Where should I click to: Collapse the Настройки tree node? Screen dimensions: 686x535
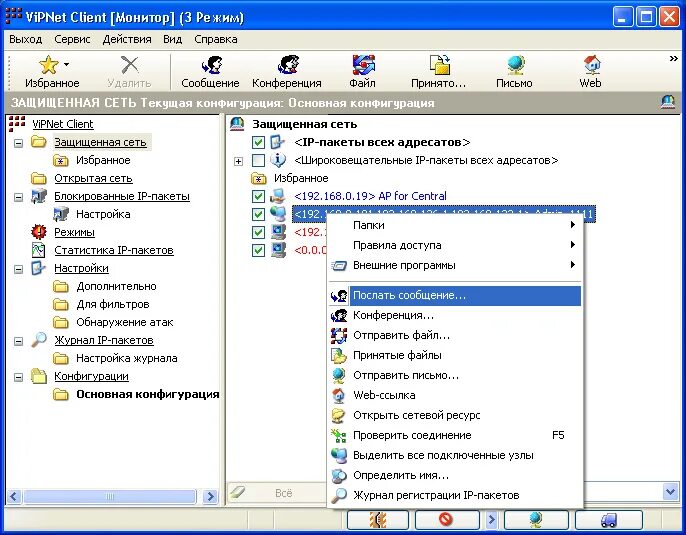pyautogui.click(x=18, y=269)
